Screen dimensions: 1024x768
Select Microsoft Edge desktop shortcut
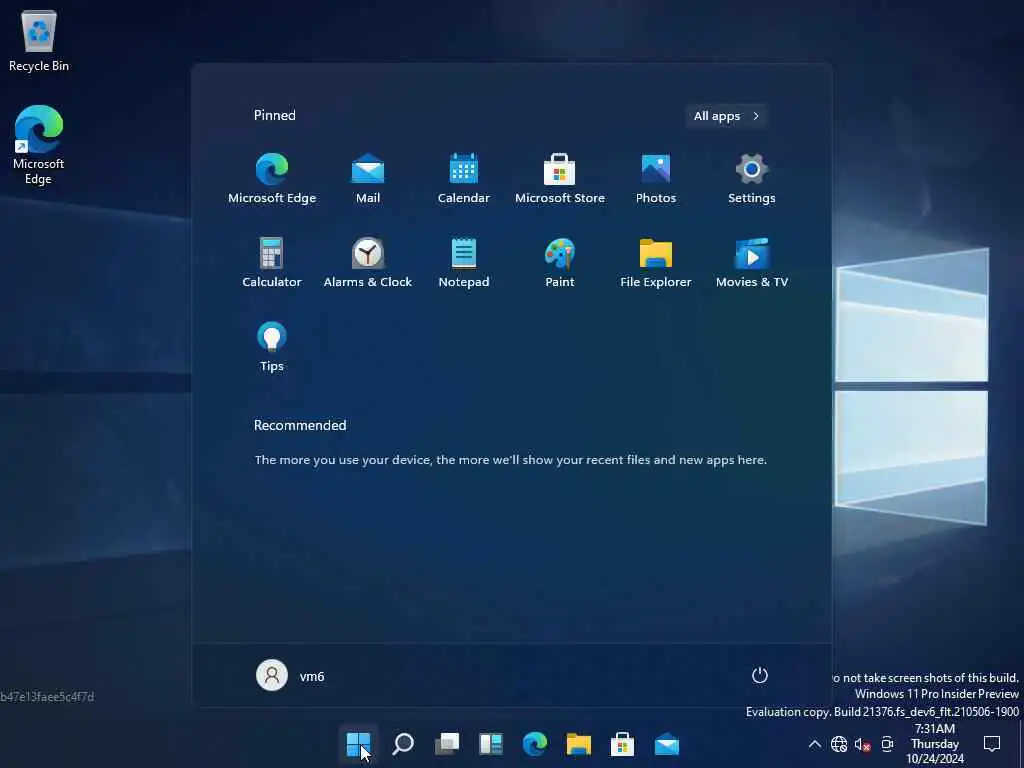(x=39, y=145)
